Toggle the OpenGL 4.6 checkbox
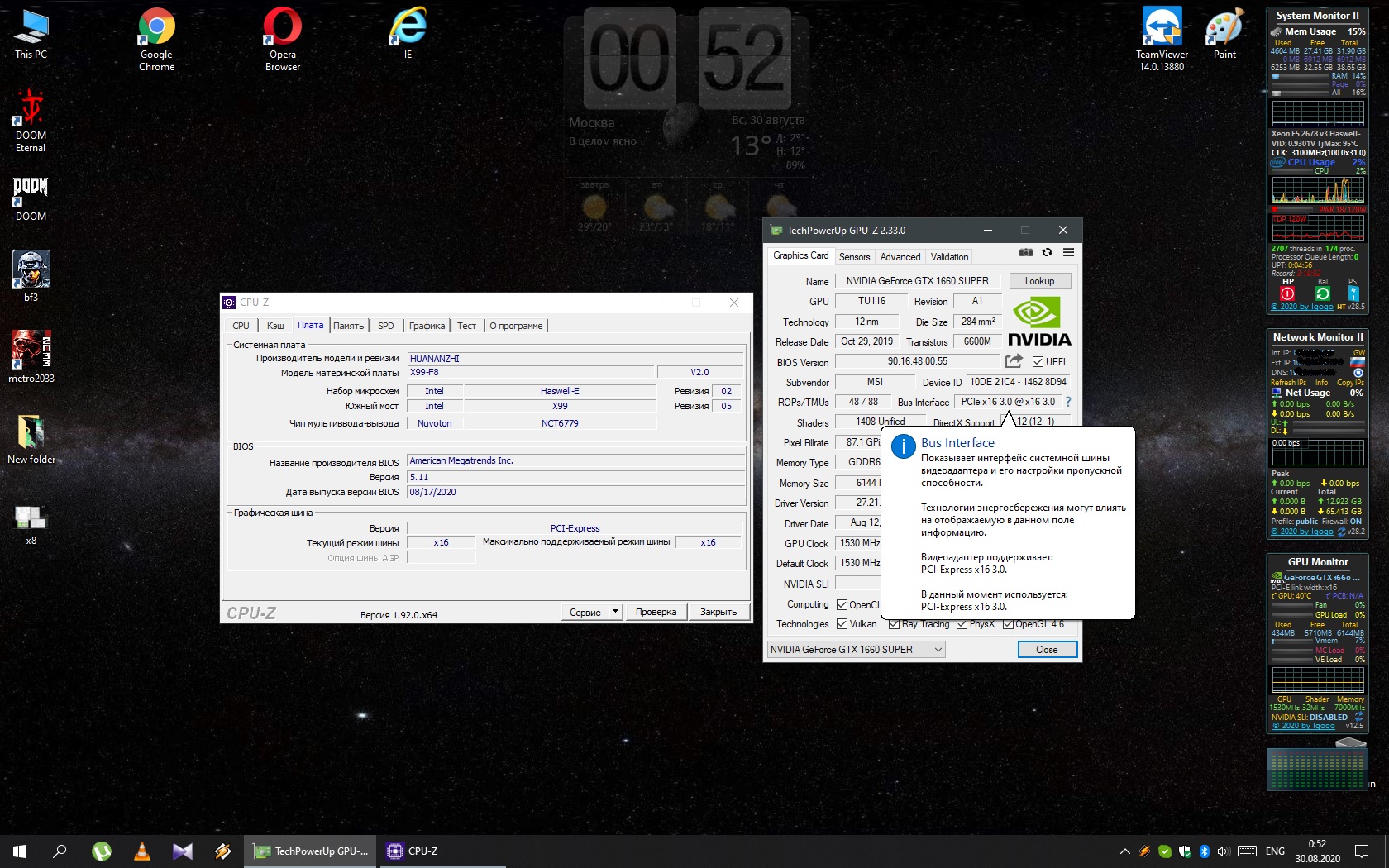This screenshot has width=1389, height=868. (1008, 624)
